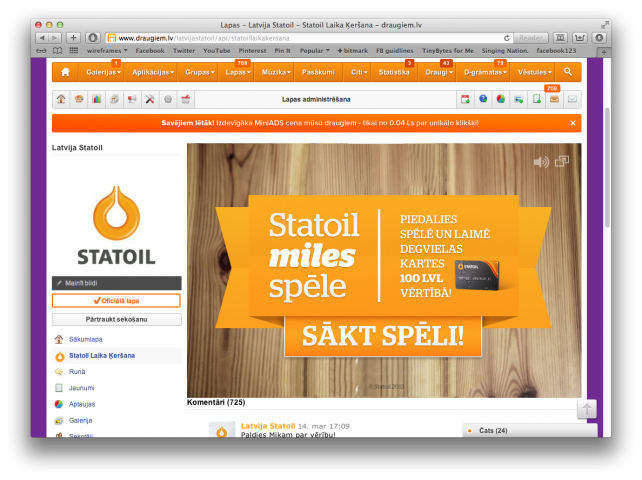Viewport: 642px width, 480px height.
Task: Click the orange home icon in navigation bar
Action: point(65,72)
